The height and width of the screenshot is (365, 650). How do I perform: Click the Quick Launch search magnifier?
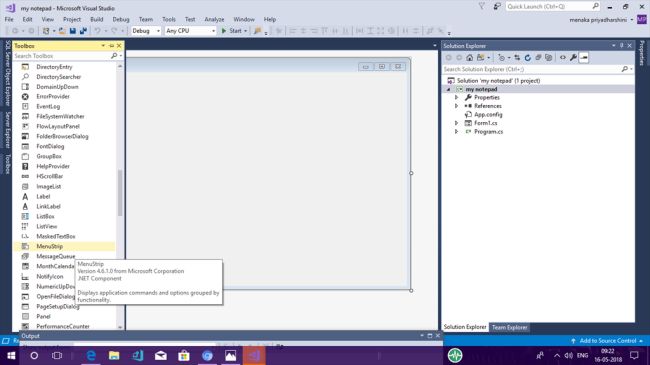(x=595, y=6)
